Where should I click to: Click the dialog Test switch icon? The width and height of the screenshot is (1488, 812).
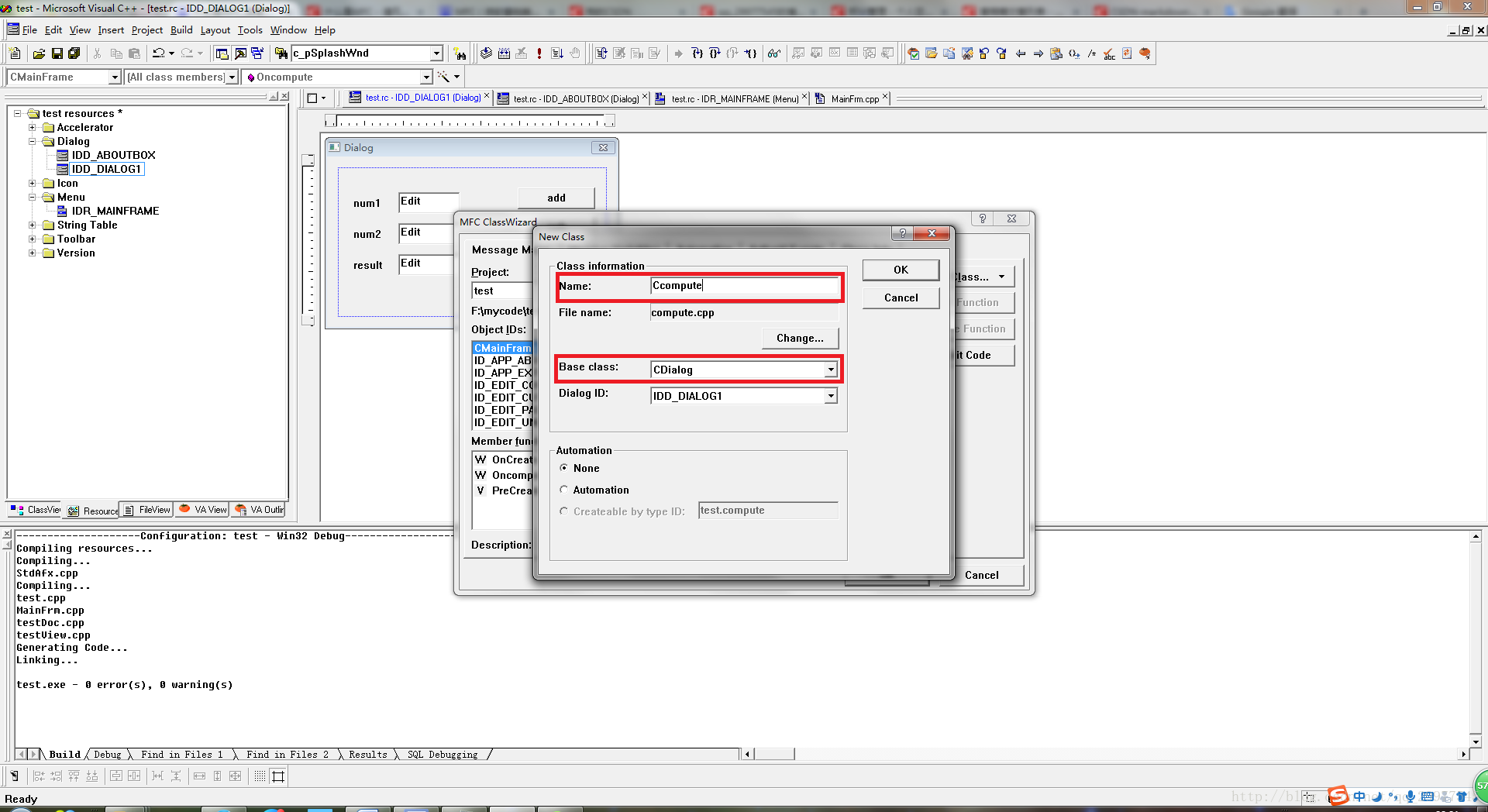coord(14,776)
